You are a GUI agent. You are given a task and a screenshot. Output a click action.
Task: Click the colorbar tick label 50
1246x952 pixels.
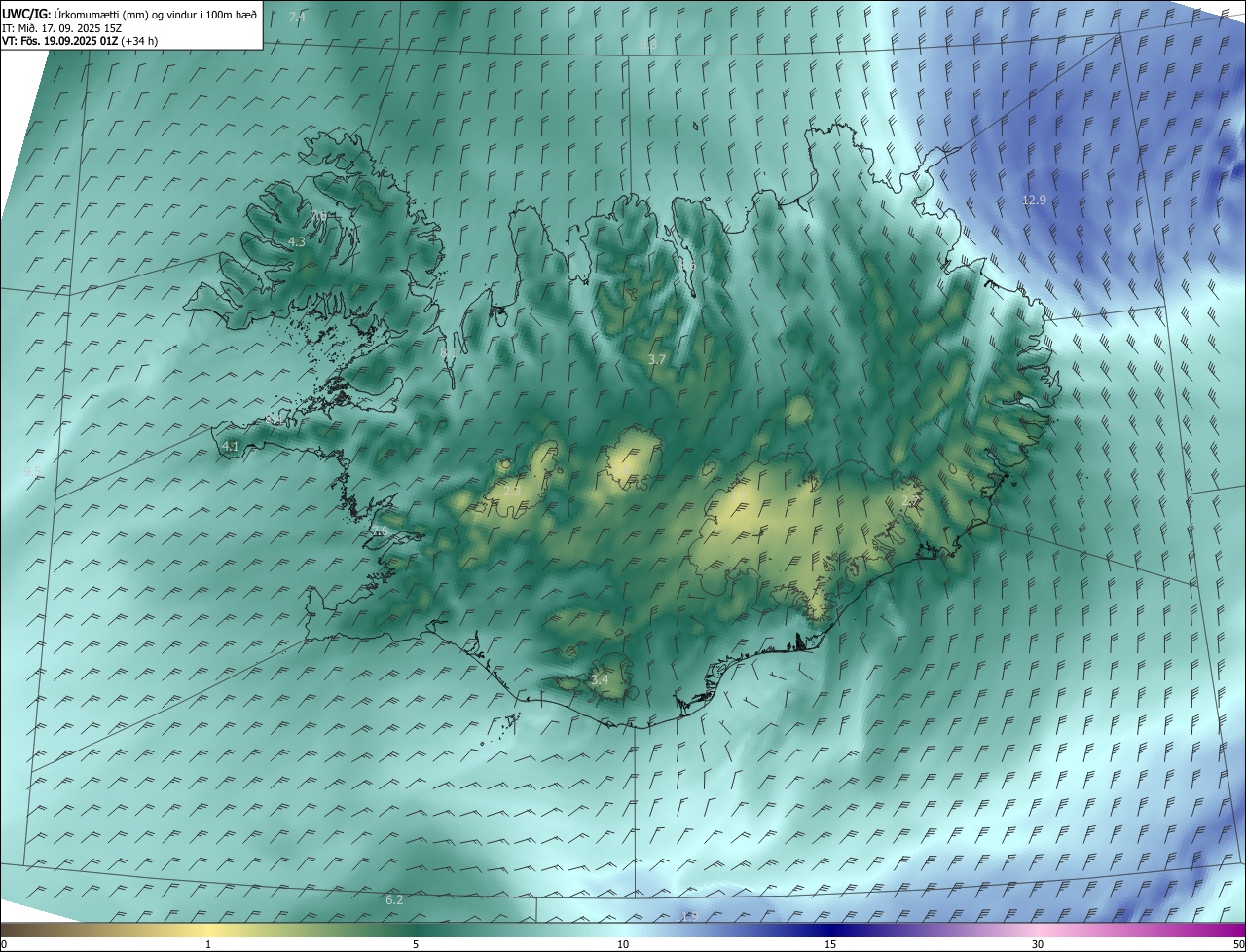pos(1238,944)
